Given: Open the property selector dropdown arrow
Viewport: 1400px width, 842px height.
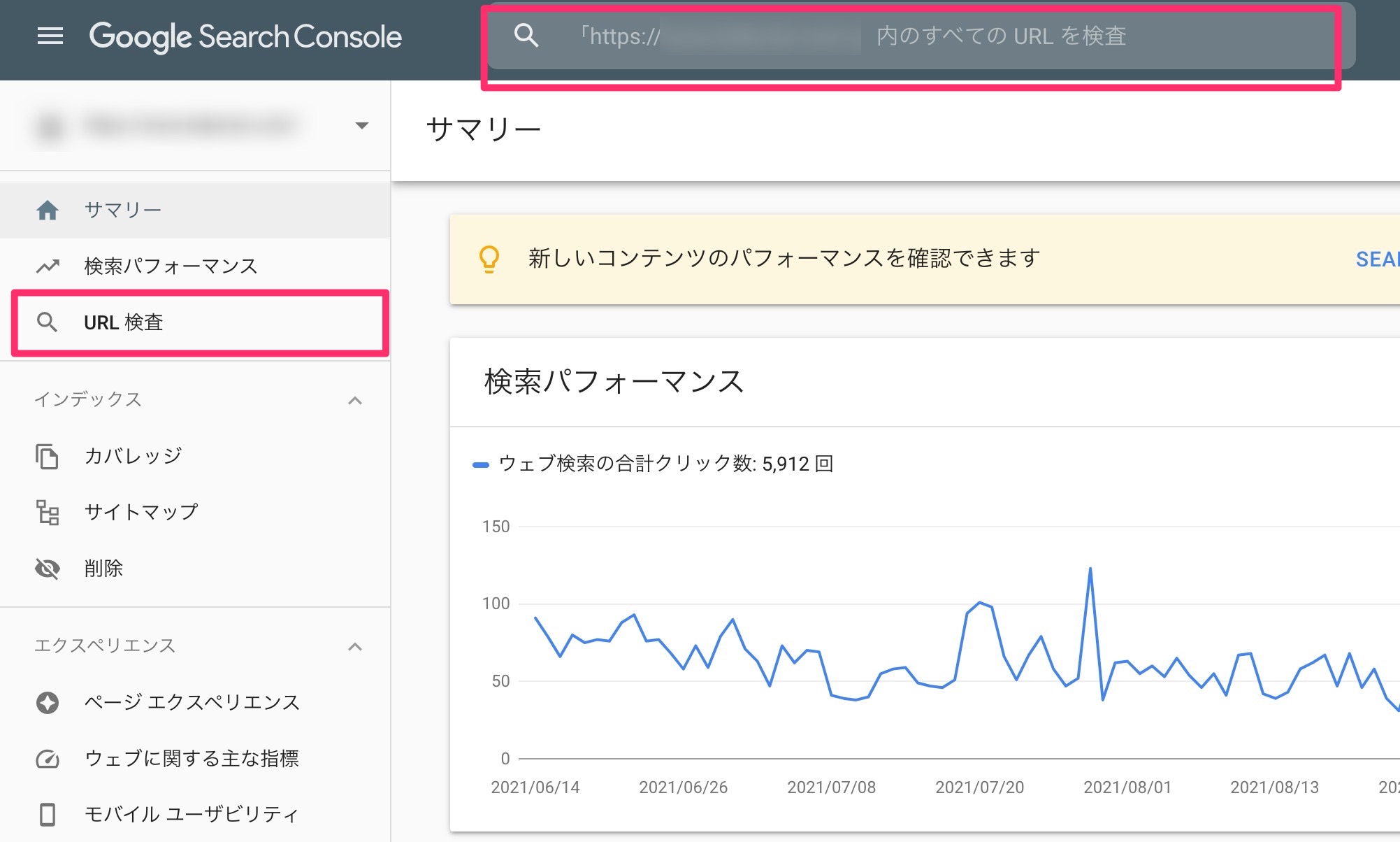Looking at the screenshot, I should [361, 126].
